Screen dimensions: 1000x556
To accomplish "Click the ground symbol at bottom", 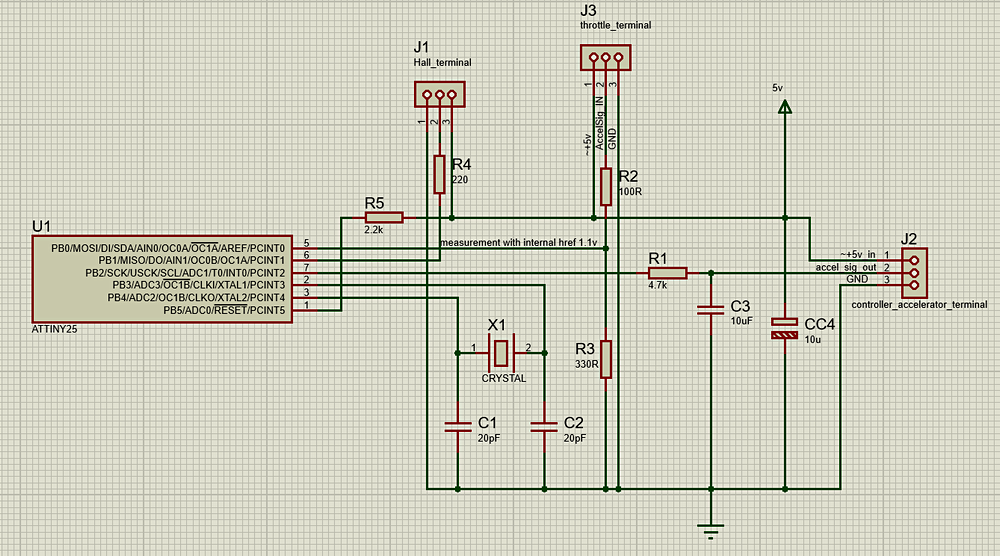I will pos(710,528).
